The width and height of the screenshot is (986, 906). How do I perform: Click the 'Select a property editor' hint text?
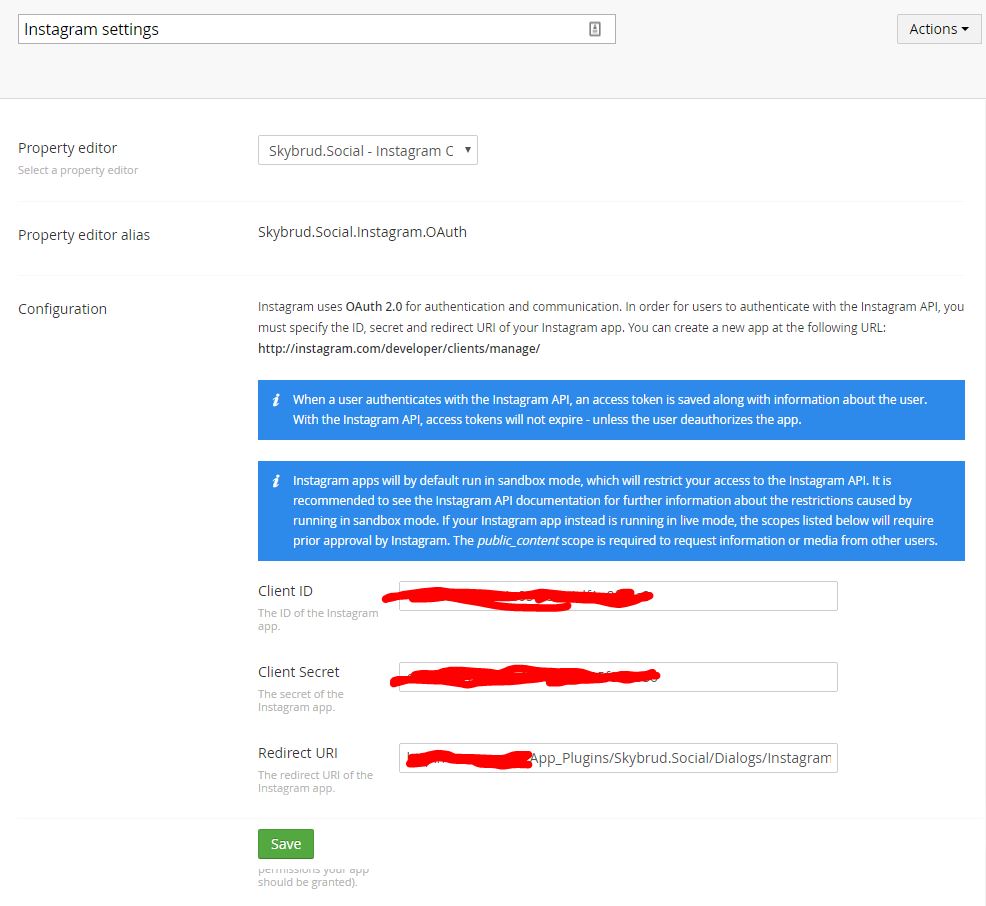(x=78, y=170)
